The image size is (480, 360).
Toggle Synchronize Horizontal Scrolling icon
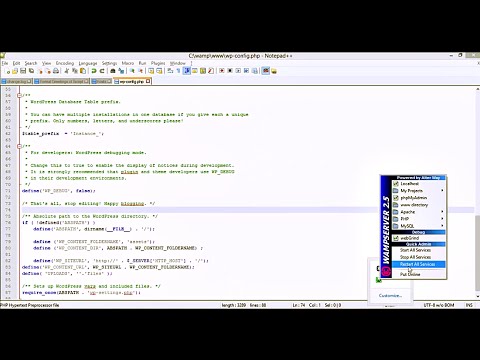click(159, 71)
